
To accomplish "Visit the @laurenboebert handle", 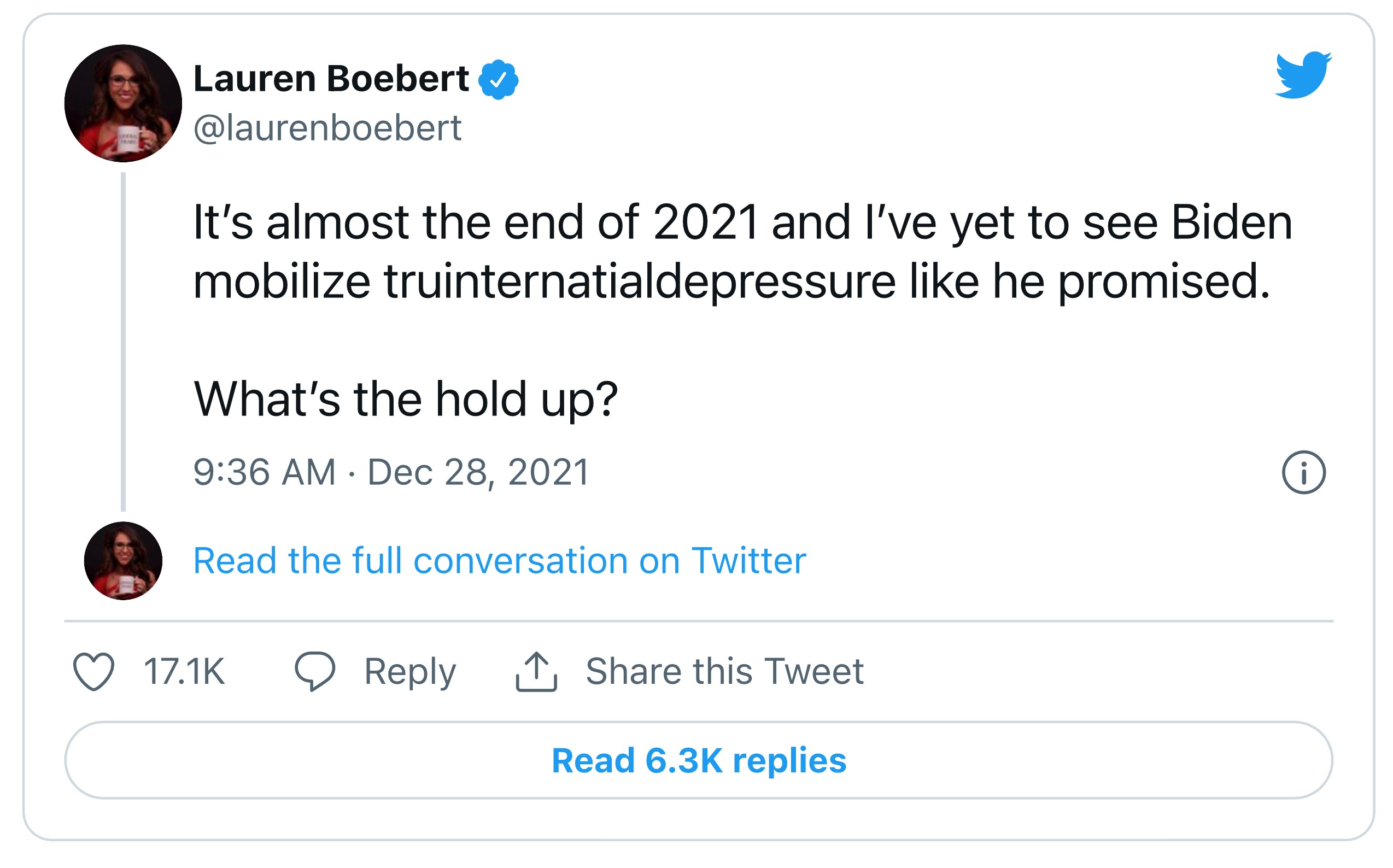I will 327,127.
